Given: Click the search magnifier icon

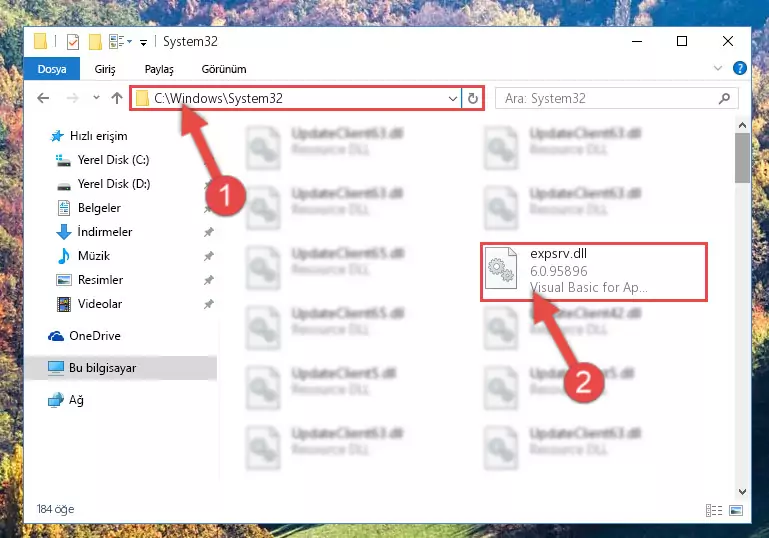Looking at the screenshot, I should [x=724, y=99].
